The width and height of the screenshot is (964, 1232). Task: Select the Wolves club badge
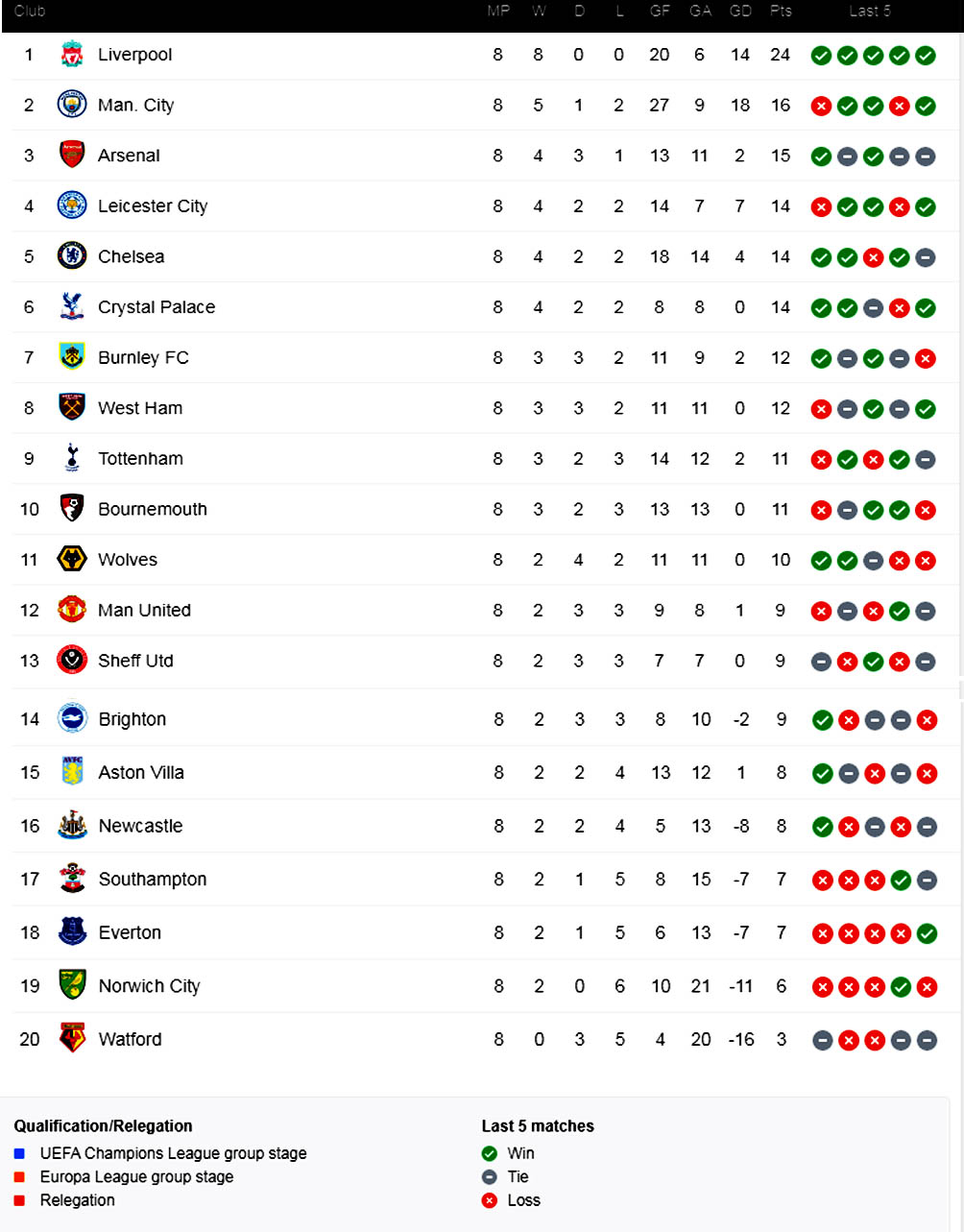click(x=72, y=559)
